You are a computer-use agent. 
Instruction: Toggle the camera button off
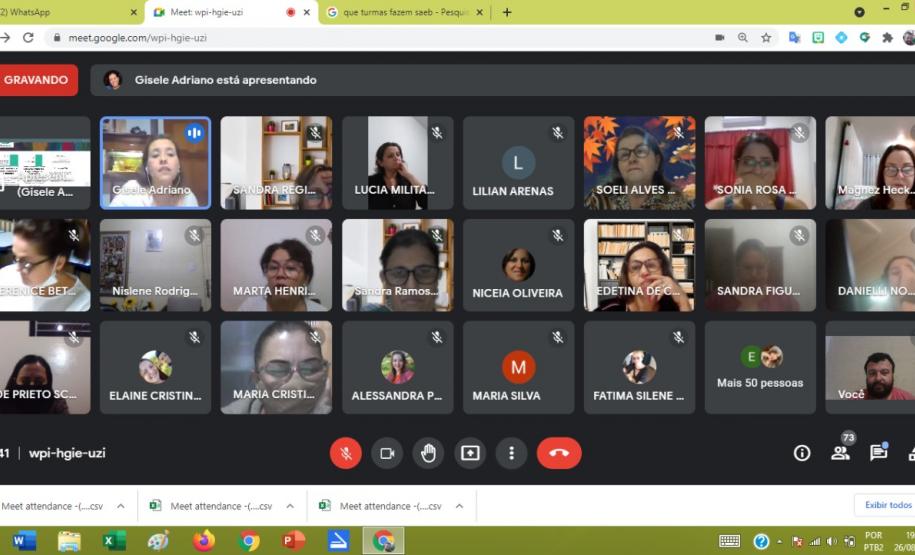pos(387,453)
